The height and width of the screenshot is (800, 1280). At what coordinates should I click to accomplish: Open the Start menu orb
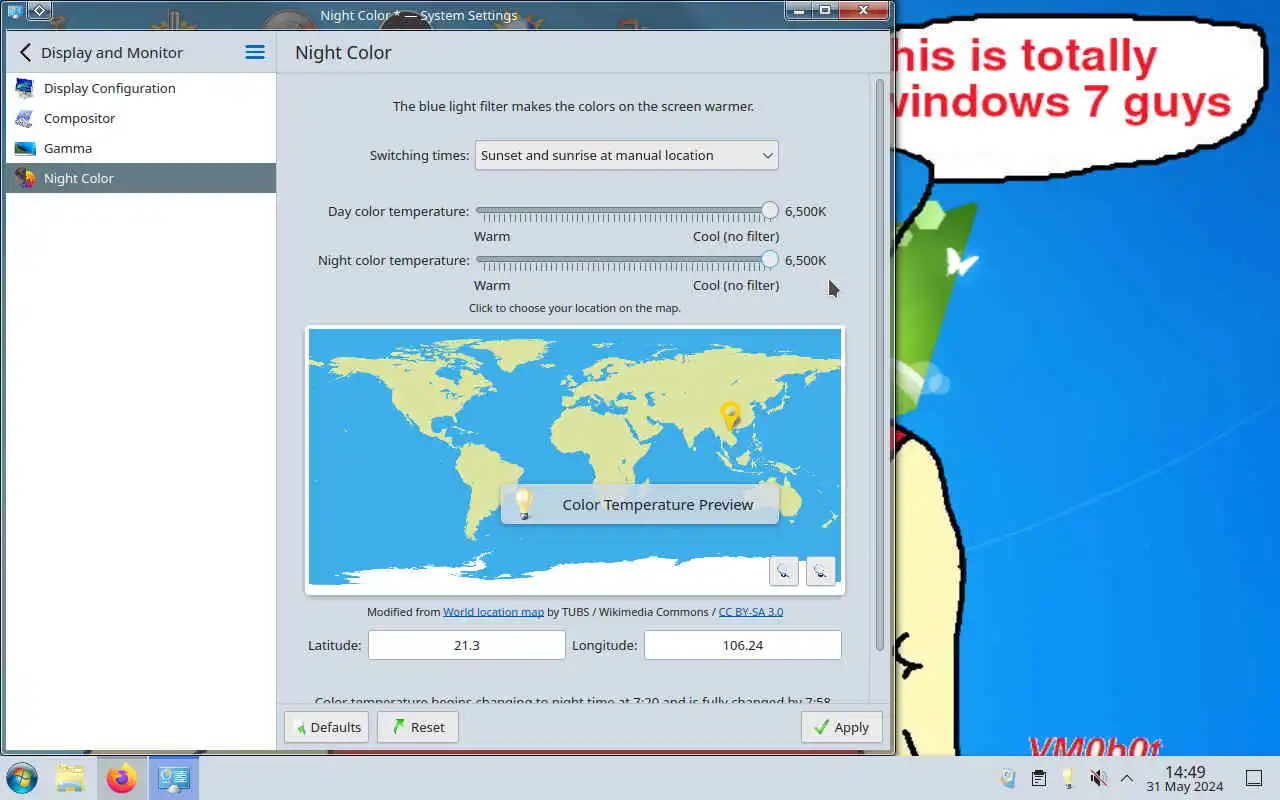click(22, 778)
